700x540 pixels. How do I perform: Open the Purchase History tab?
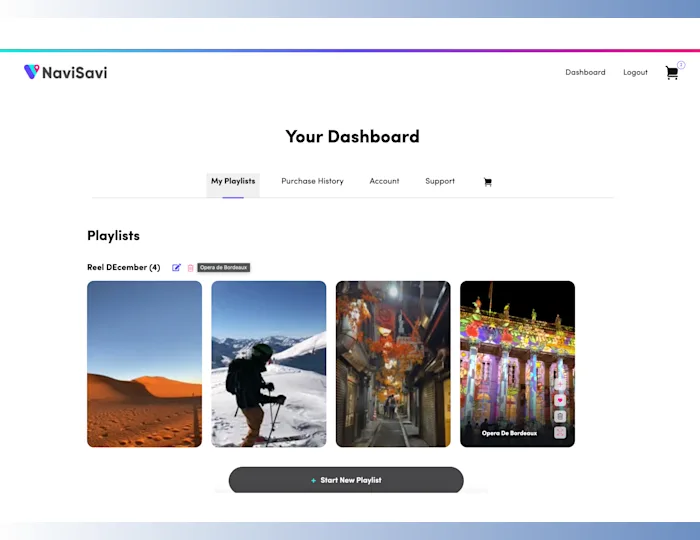(x=312, y=181)
